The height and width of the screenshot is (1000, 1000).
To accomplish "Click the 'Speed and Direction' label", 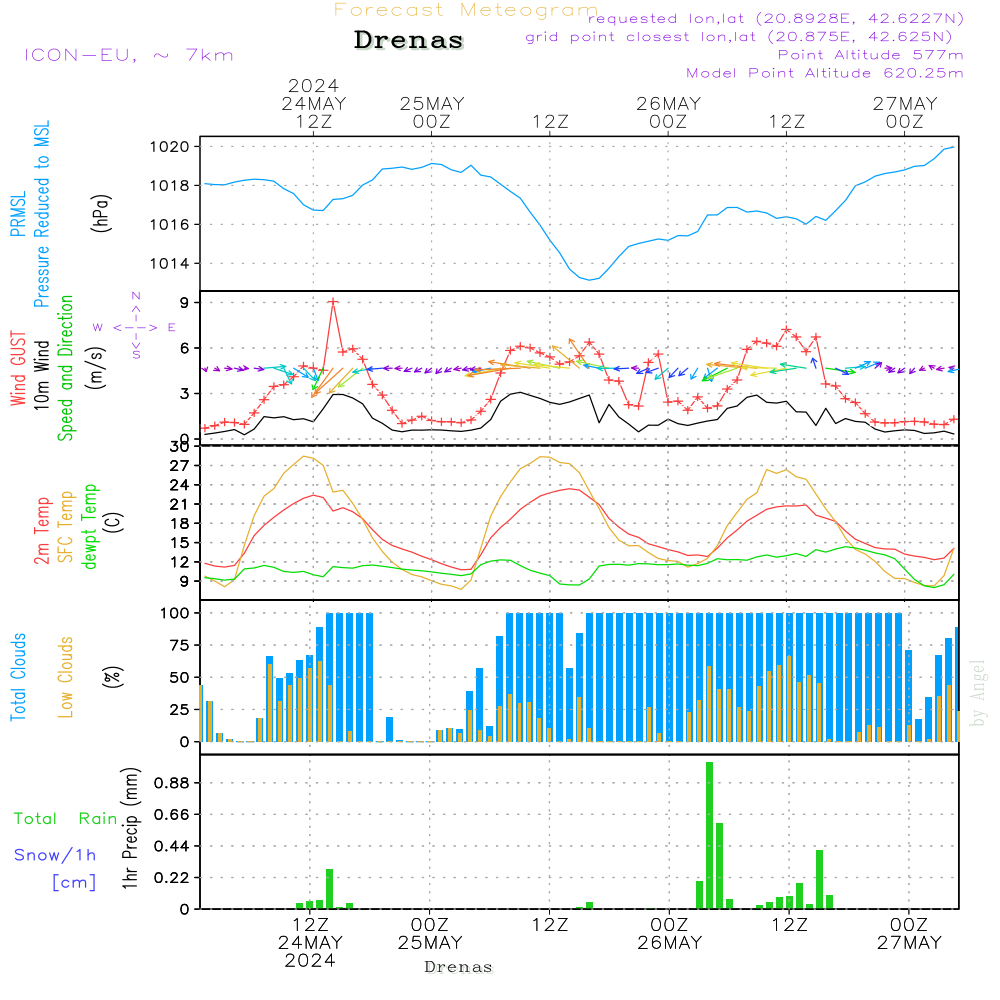I will [x=65, y=368].
